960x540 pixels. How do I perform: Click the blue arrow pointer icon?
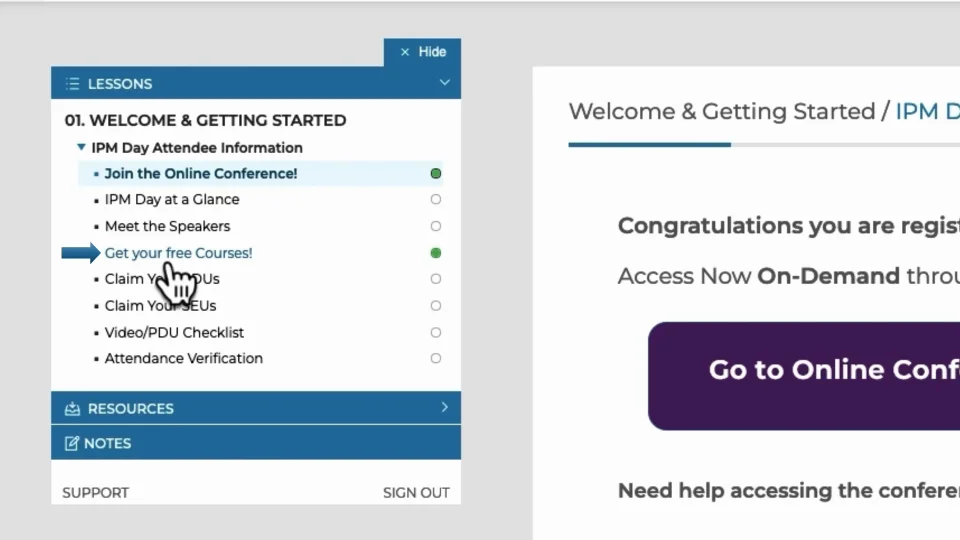click(81, 253)
